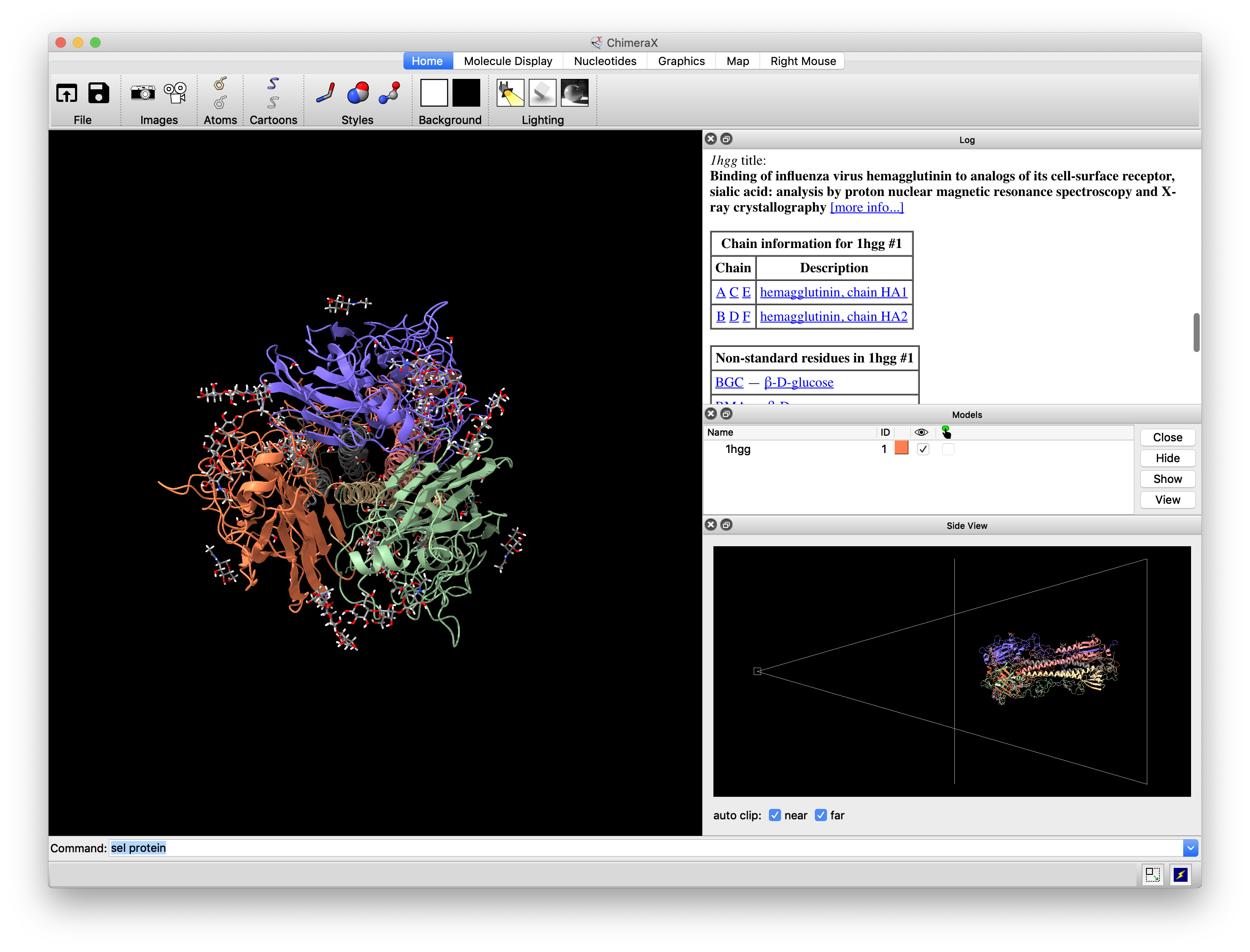Select the Sphere style icon
This screenshot has width=1250, height=952.
358,93
